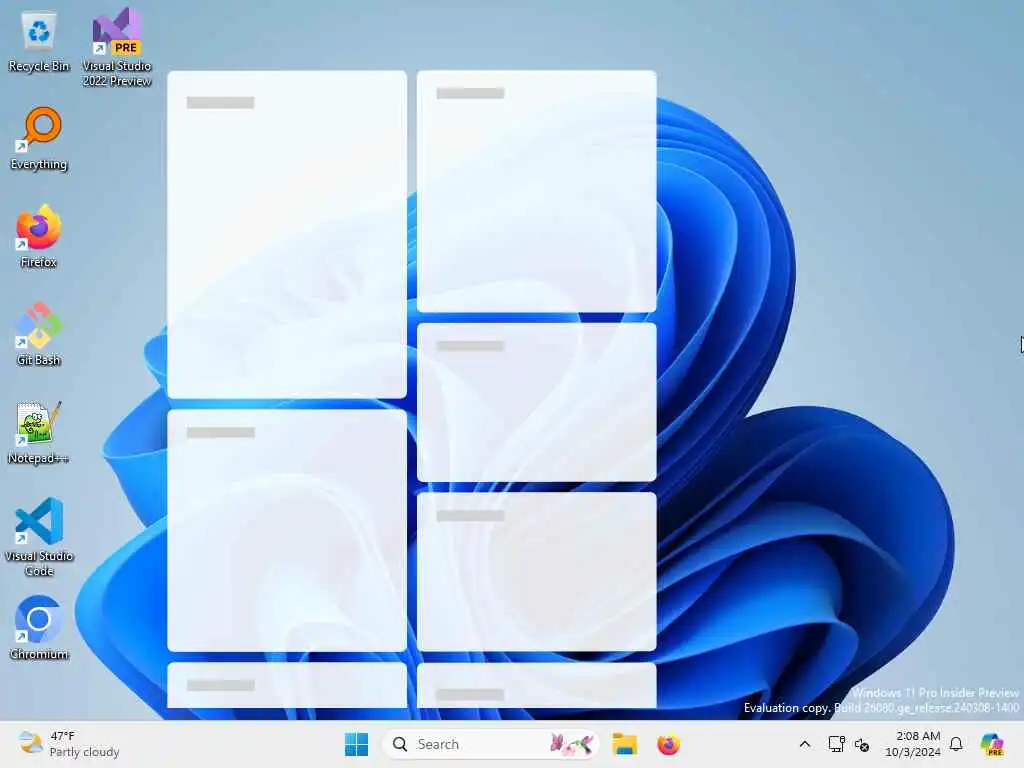Click the muted volume tray icon
Image resolution: width=1024 pixels, height=768 pixels.
point(862,744)
